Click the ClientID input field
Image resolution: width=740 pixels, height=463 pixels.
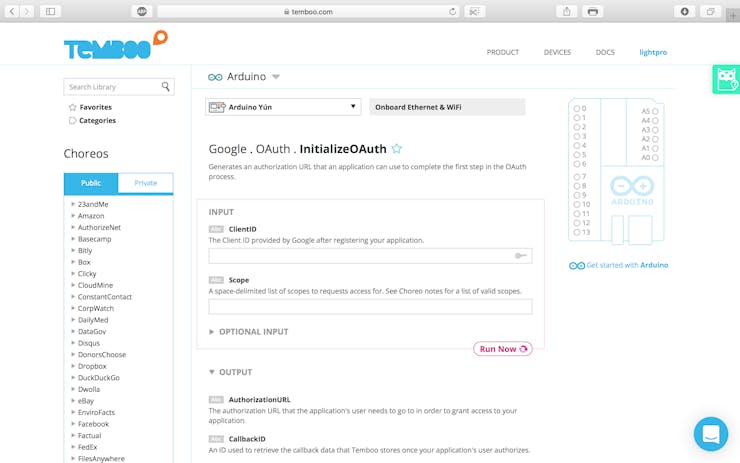tap(370, 256)
